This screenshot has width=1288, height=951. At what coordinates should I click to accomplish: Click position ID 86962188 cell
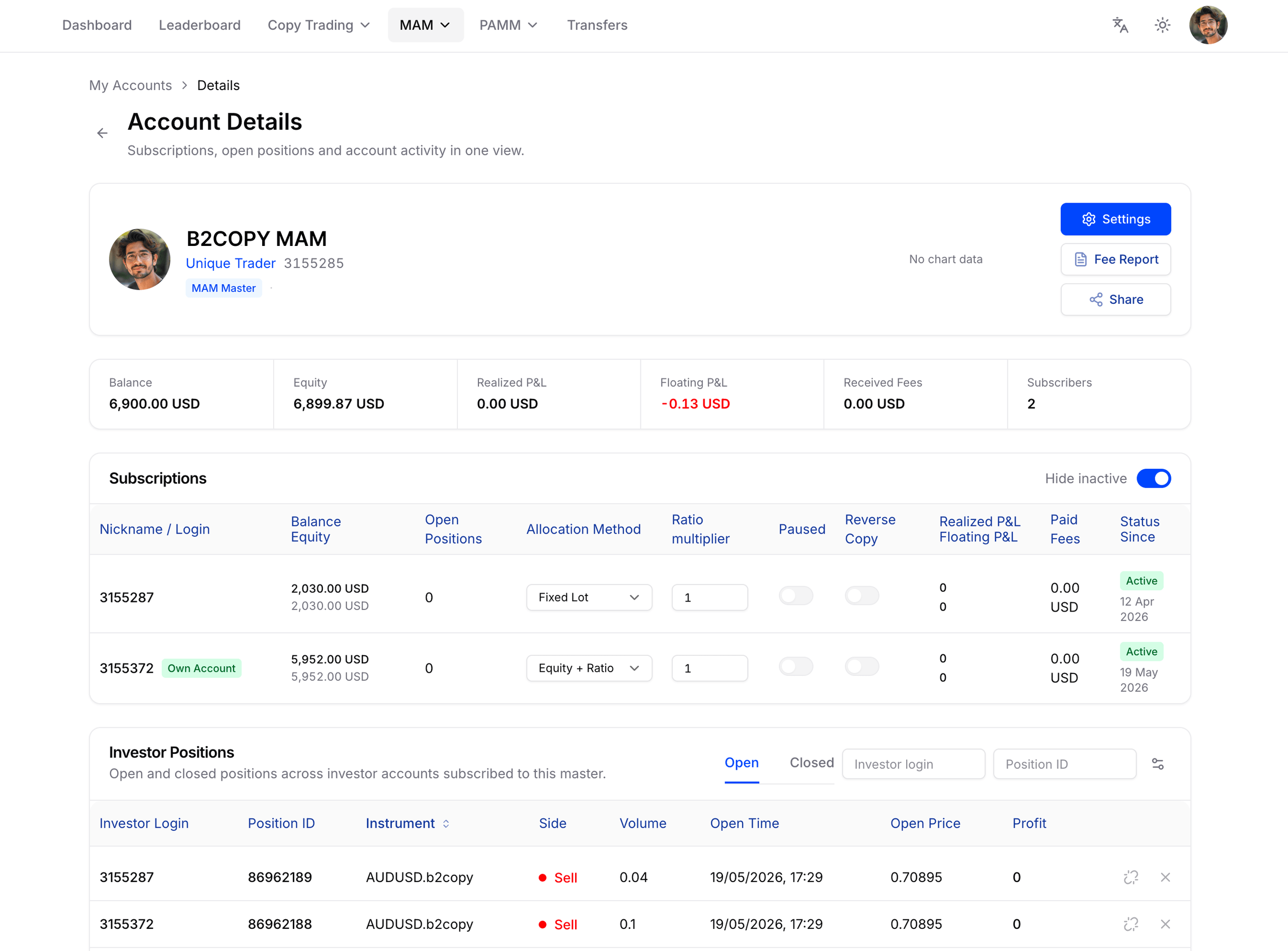point(280,924)
